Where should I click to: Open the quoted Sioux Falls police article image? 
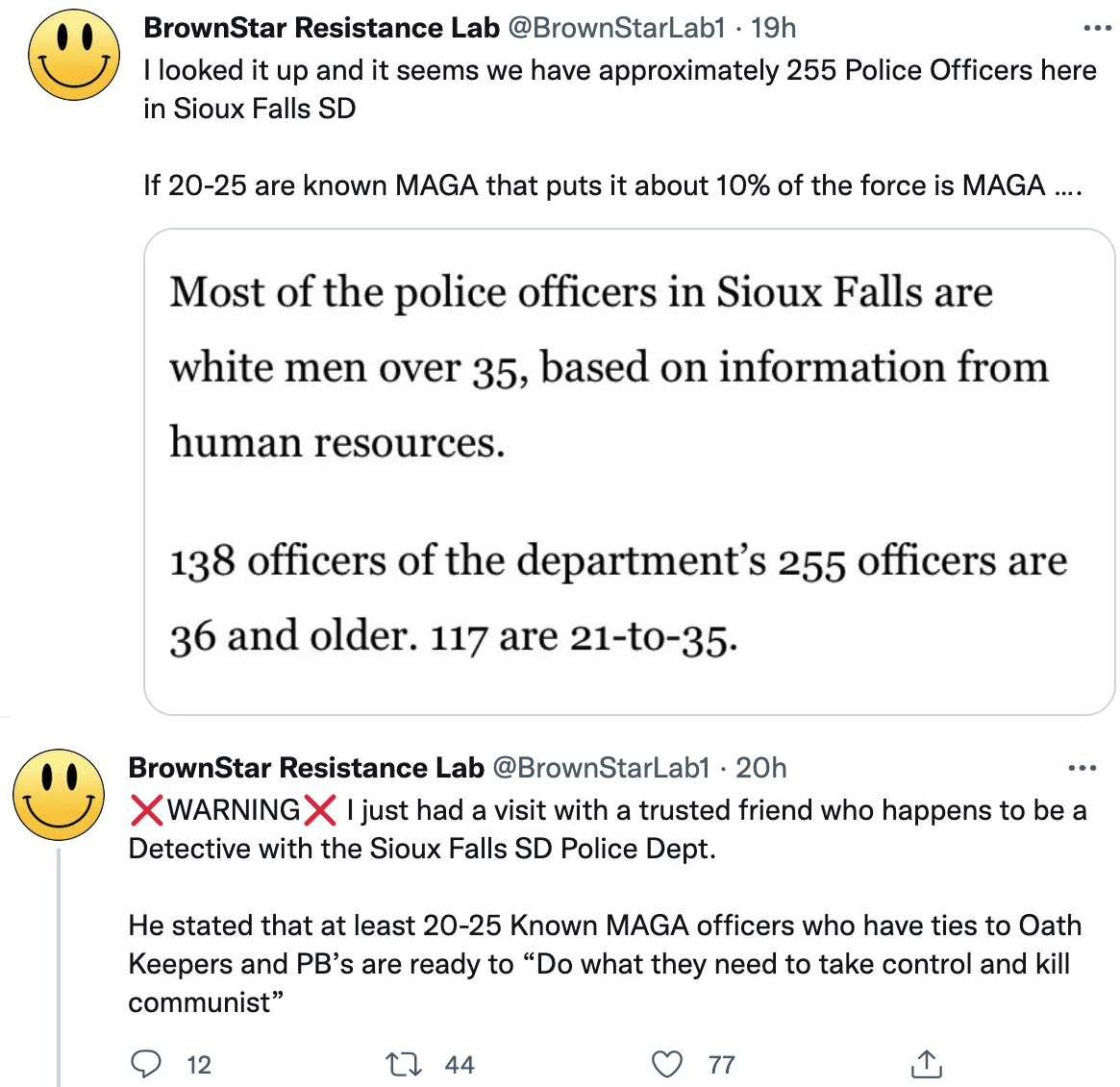click(630, 471)
